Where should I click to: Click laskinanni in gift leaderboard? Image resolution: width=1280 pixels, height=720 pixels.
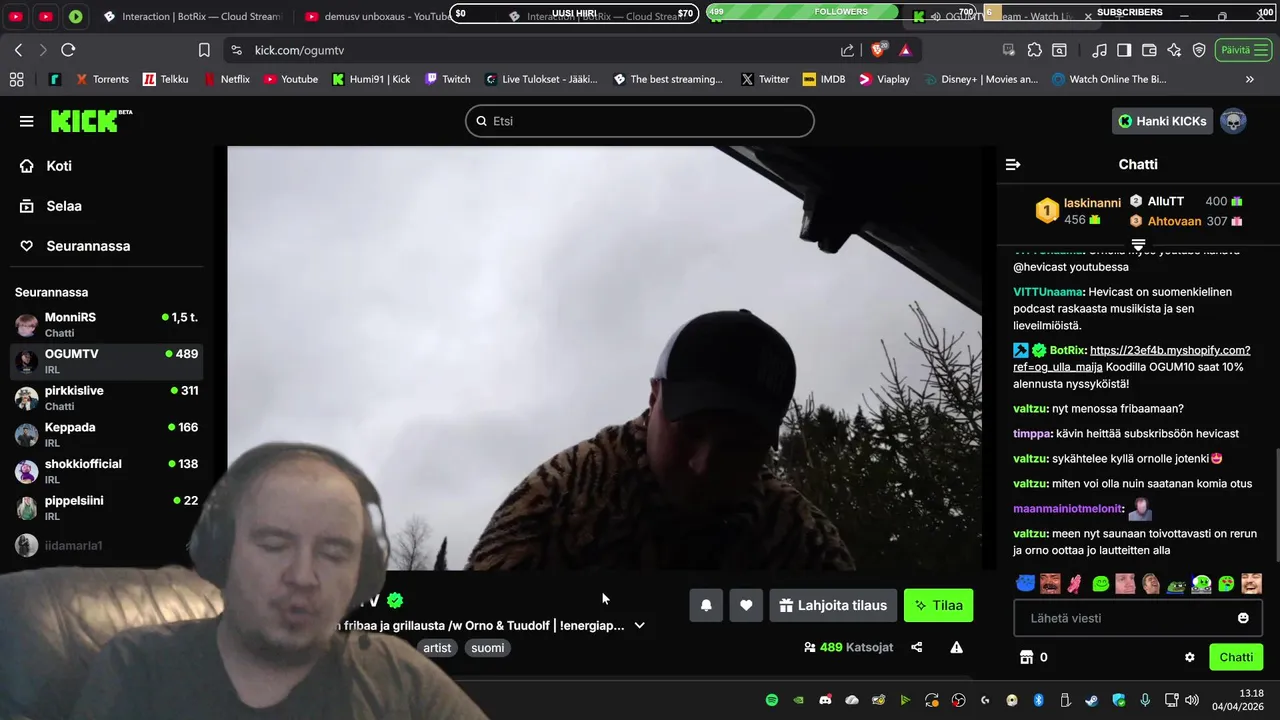(x=1092, y=203)
